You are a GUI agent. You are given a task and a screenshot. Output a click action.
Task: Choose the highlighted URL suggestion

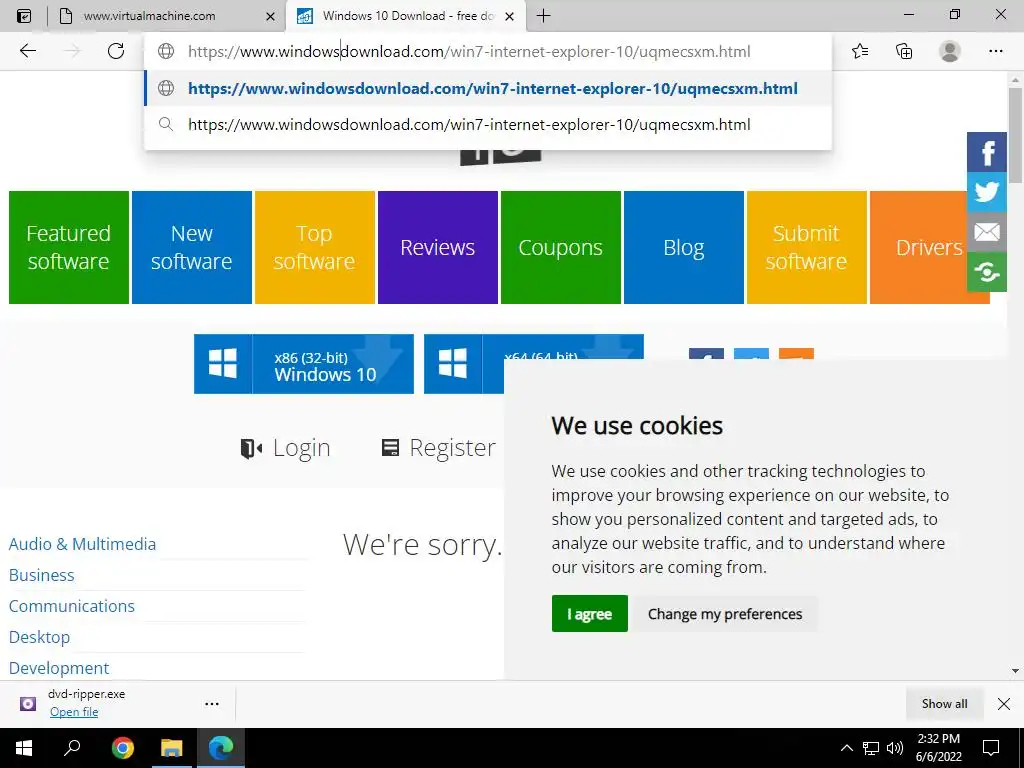click(x=488, y=88)
